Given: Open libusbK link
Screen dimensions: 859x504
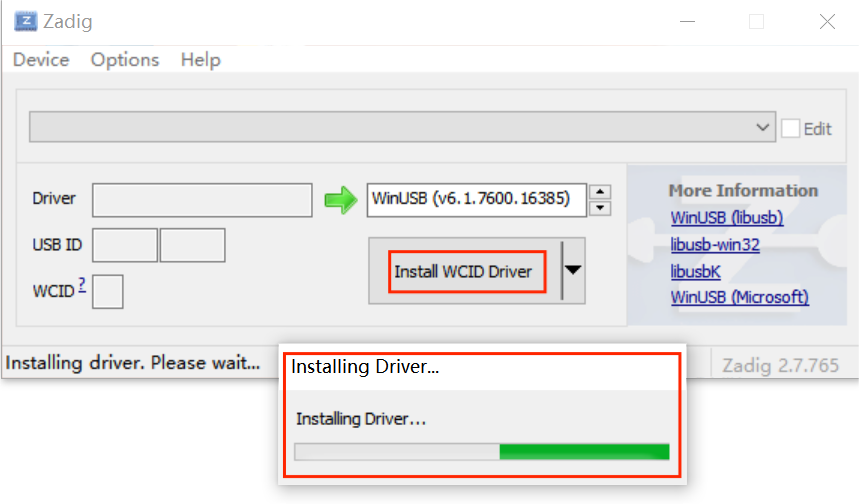Looking at the screenshot, I should tap(695, 271).
